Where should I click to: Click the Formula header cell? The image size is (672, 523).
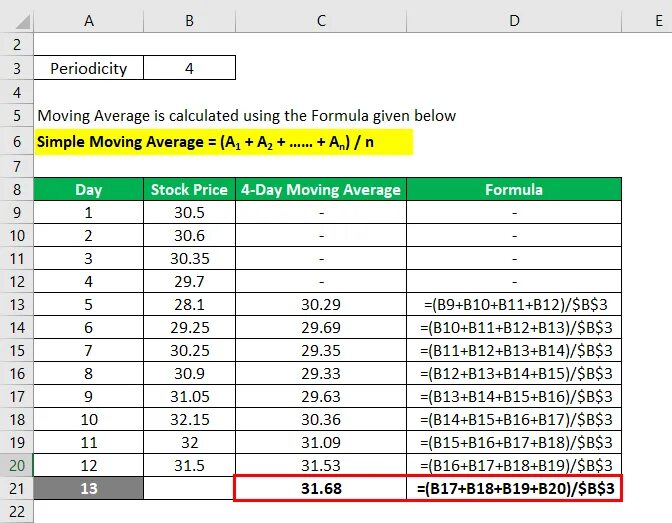tap(514, 189)
